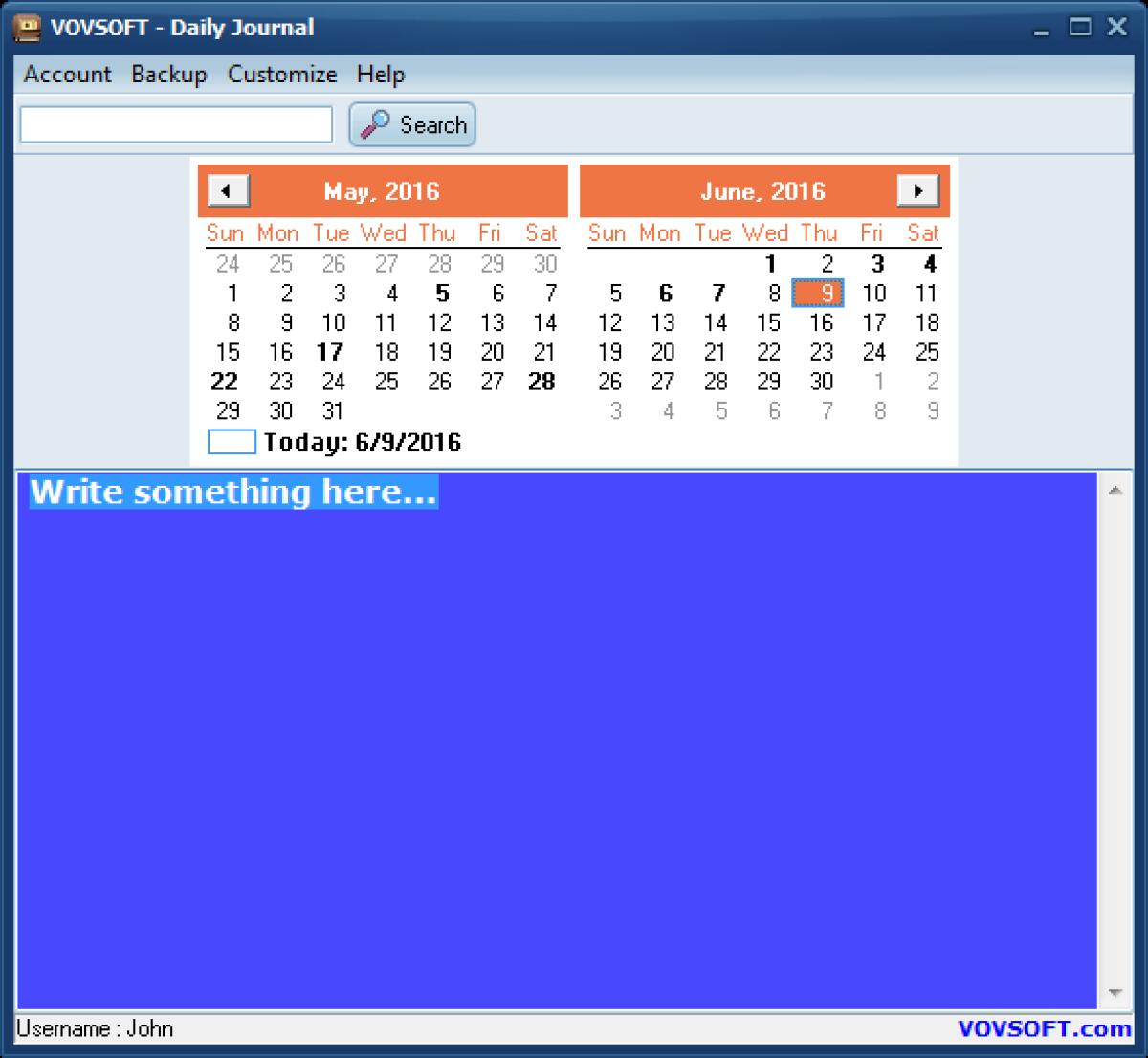
Task: Click the journal scrollbar down arrow
Action: [1115, 992]
